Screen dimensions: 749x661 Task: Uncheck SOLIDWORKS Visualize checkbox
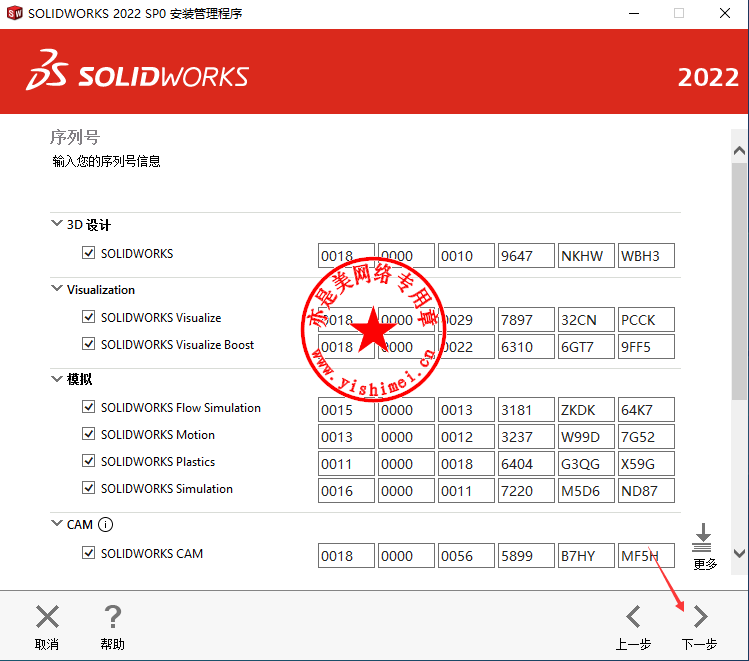88,317
